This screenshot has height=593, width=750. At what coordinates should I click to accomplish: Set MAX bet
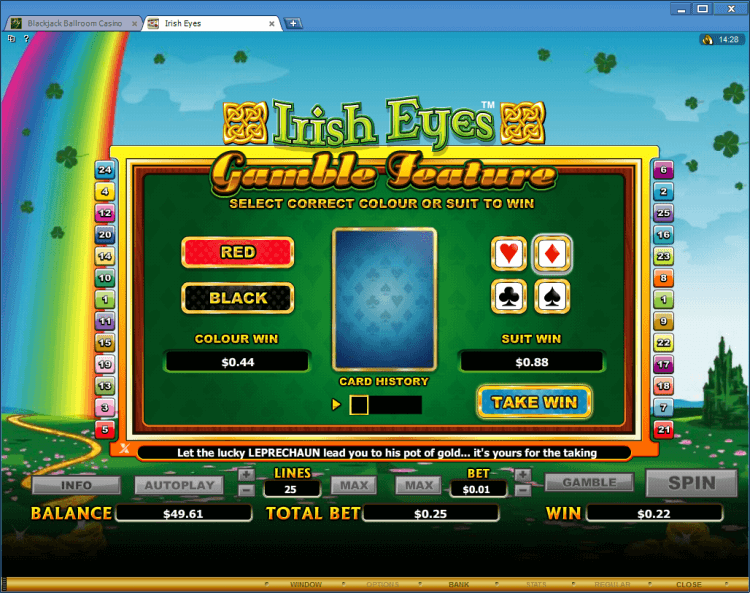point(419,485)
